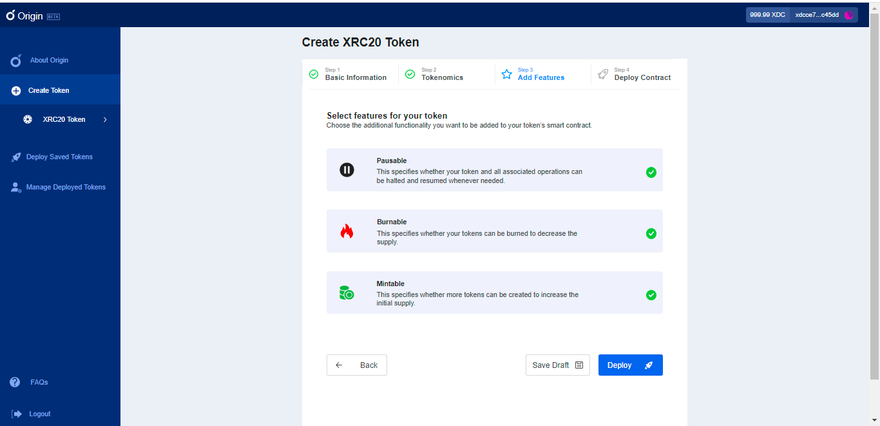Open wallet address xdcce7...c45dd menu
Screen dimensions: 880x426
[x=817, y=15]
